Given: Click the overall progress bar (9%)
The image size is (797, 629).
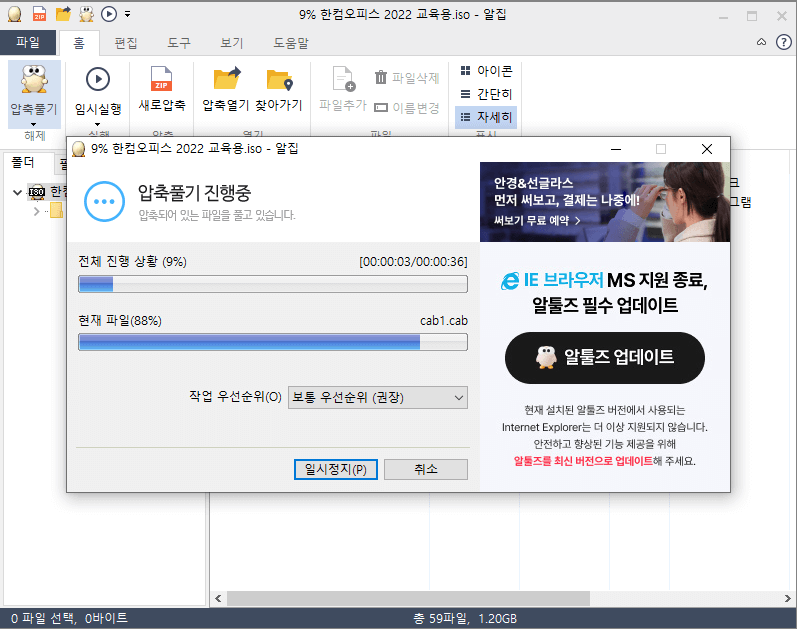Looking at the screenshot, I should pyautogui.click(x=273, y=284).
